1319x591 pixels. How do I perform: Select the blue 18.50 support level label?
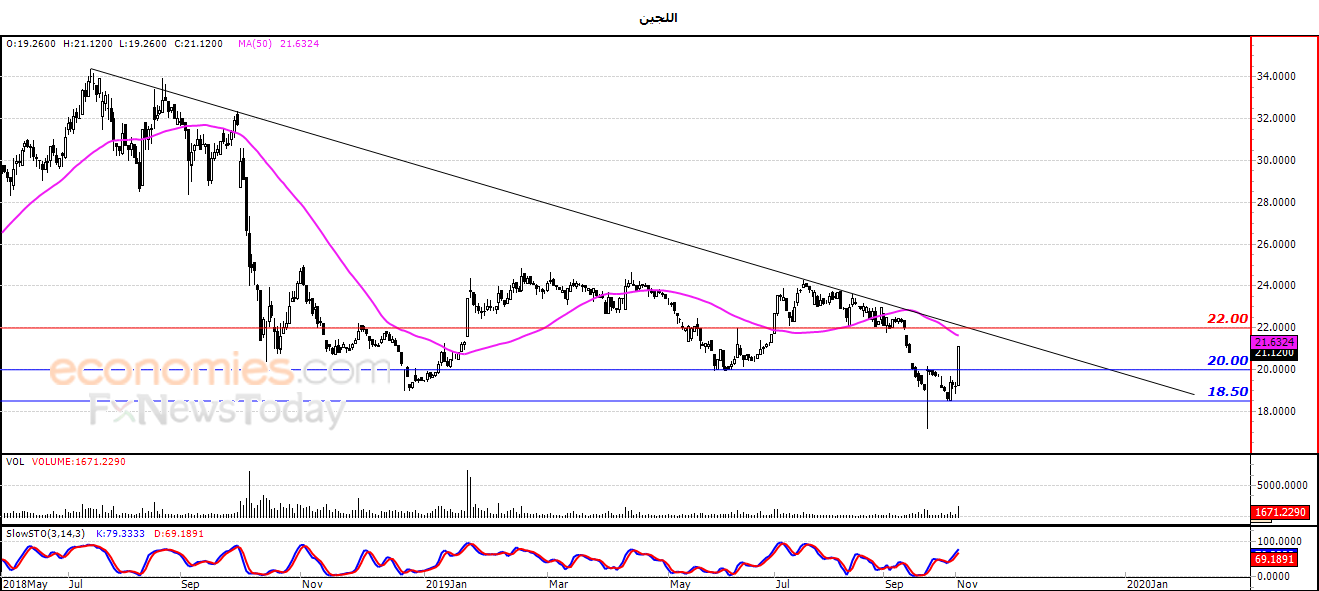pos(1229,392)
